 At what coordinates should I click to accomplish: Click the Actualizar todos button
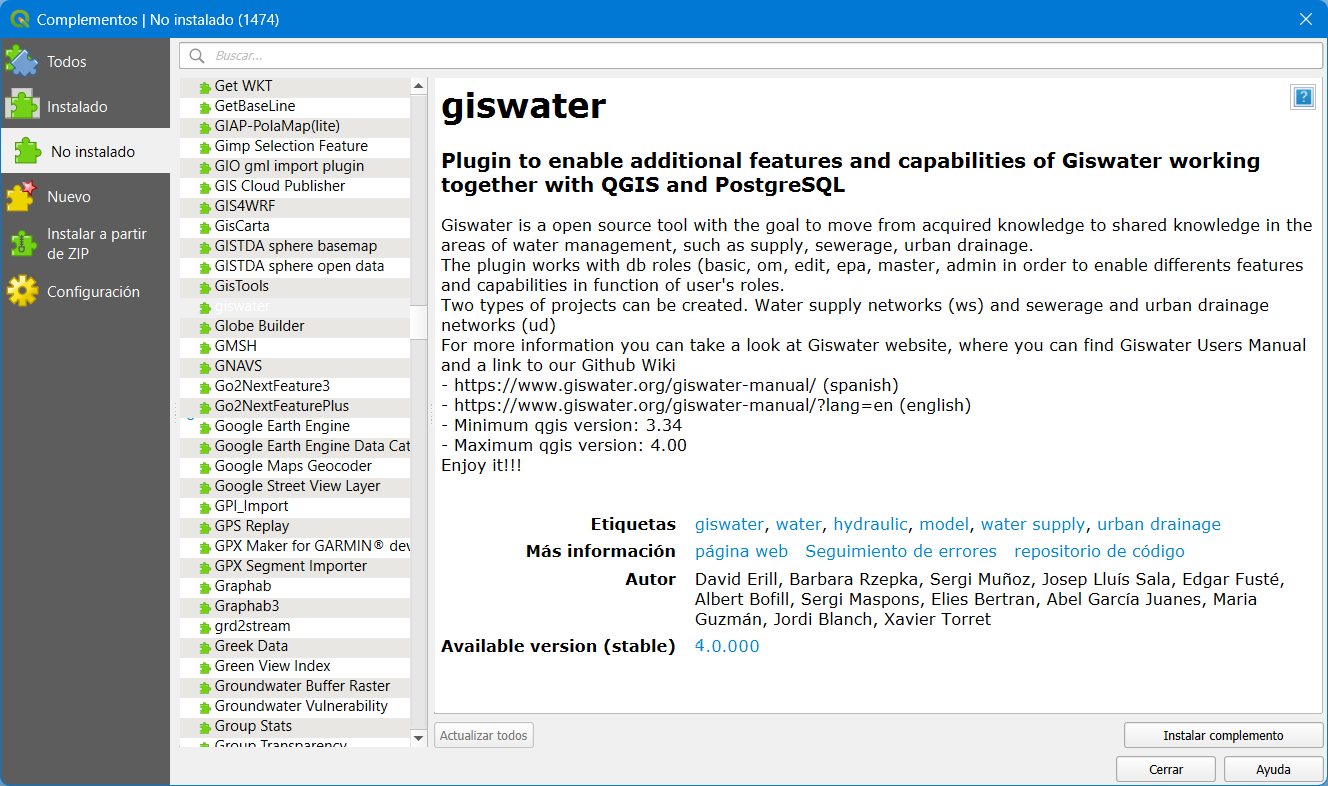tap(483, 735)
